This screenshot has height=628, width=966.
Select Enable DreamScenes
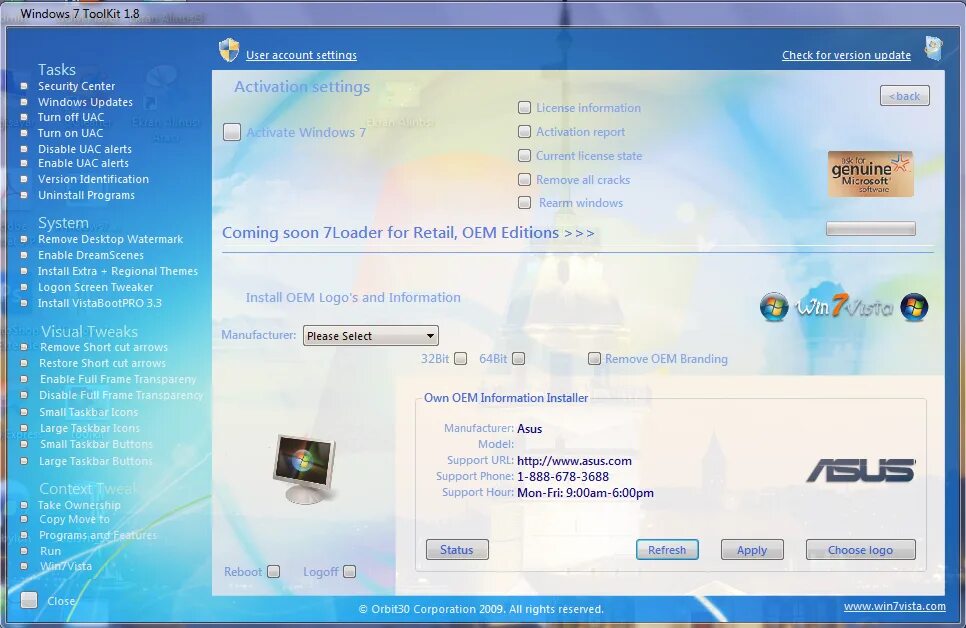[x=91, y=255]
